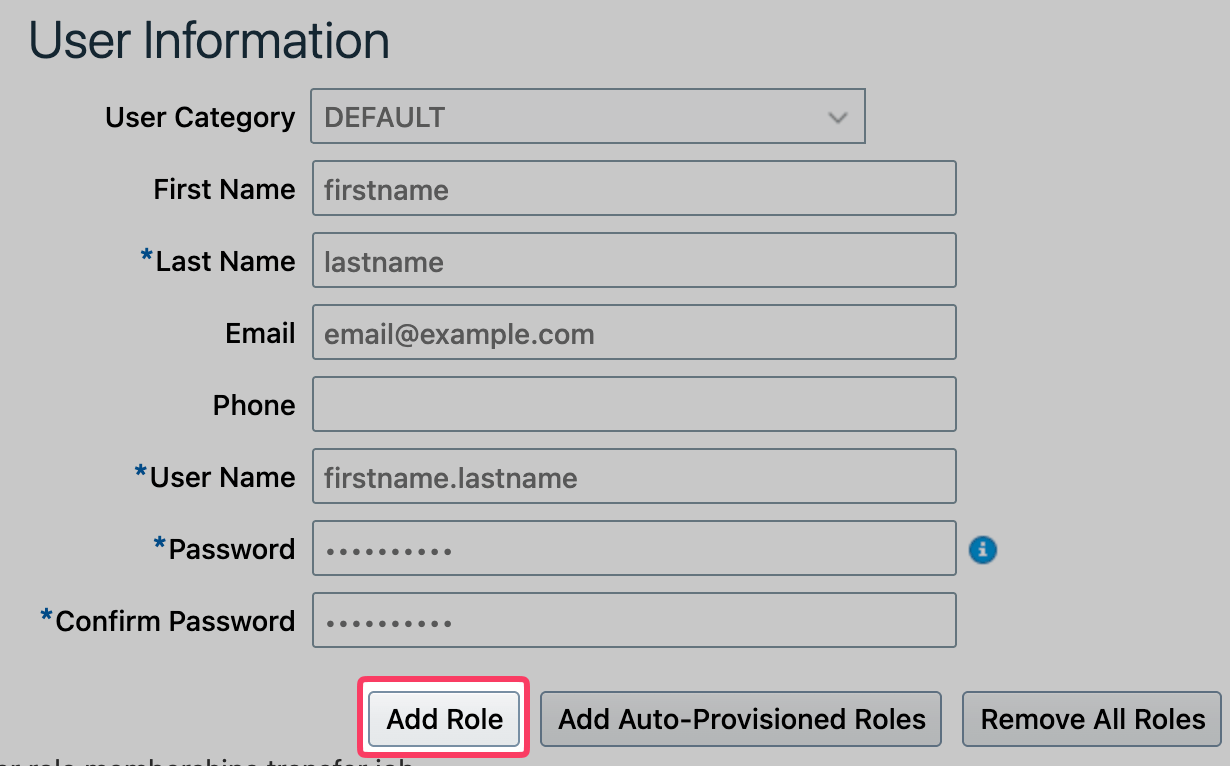This screenshot has width=1230, height=766.
Task: Focus the Email input field
Action: coord(634,332)
